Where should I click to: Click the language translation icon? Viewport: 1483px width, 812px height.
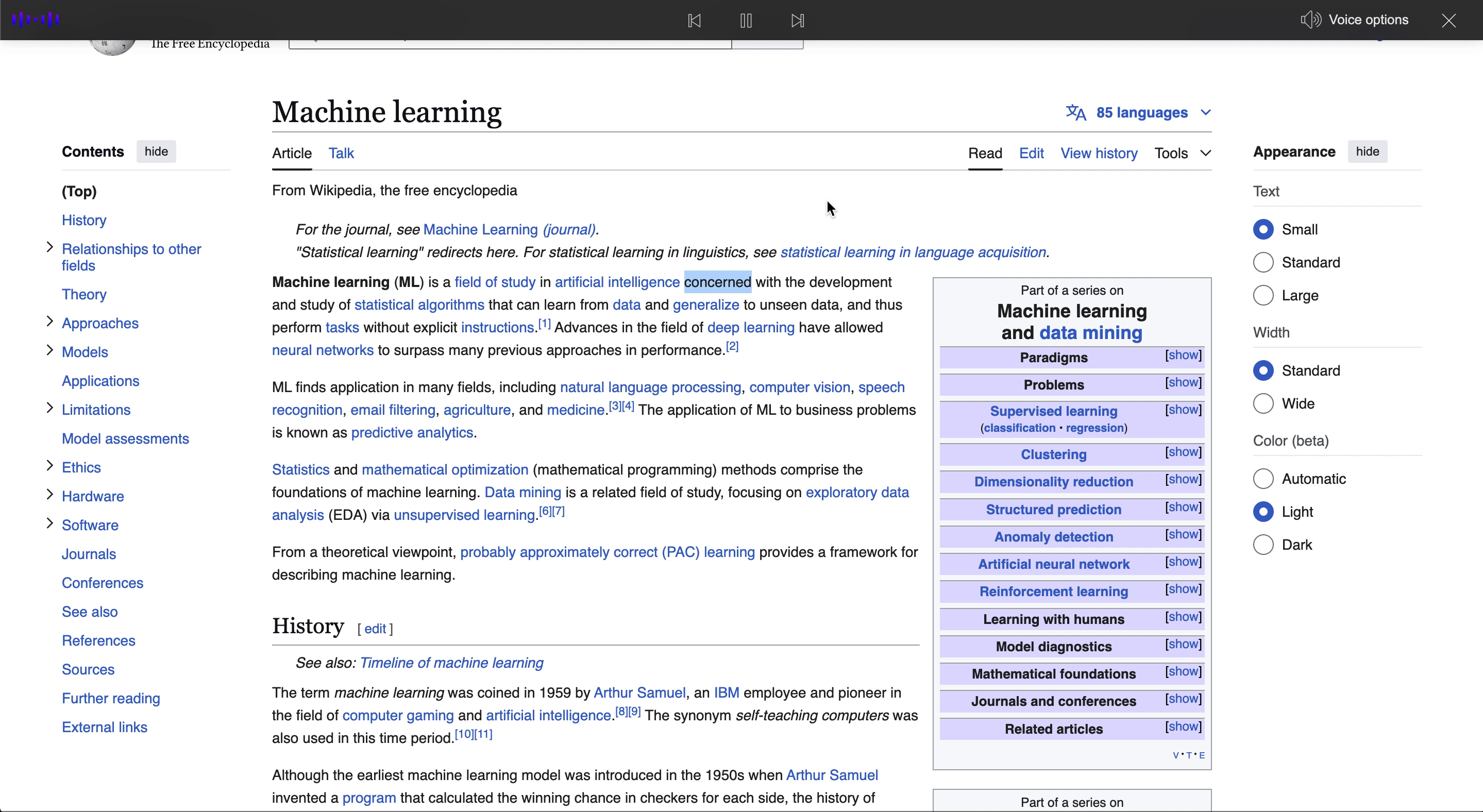[1075, 112]
